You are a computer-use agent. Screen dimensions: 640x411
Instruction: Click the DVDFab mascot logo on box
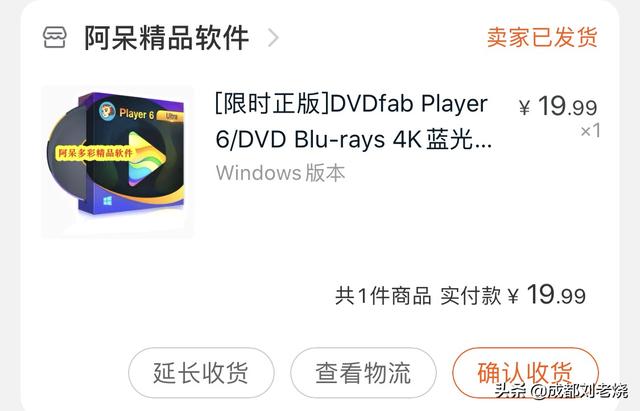pos(107,111)
